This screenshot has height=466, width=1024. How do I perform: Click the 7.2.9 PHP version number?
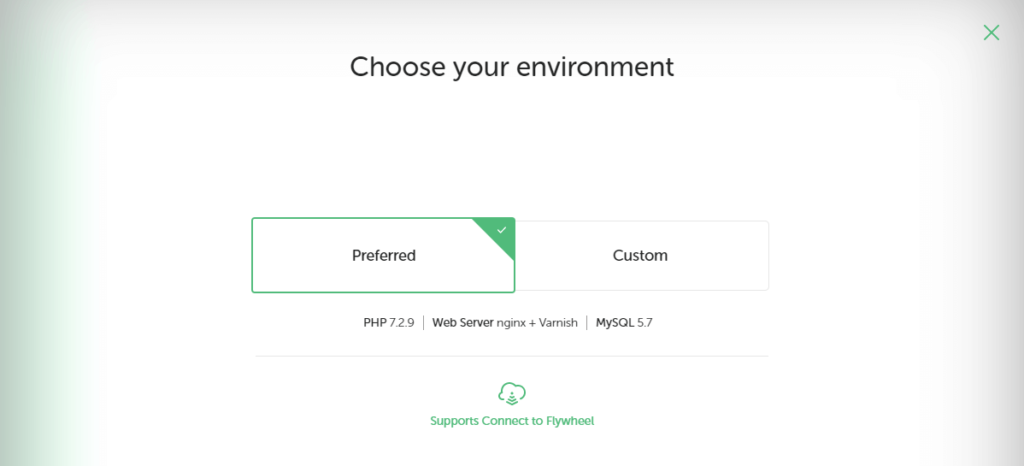(x=402, y=323)
